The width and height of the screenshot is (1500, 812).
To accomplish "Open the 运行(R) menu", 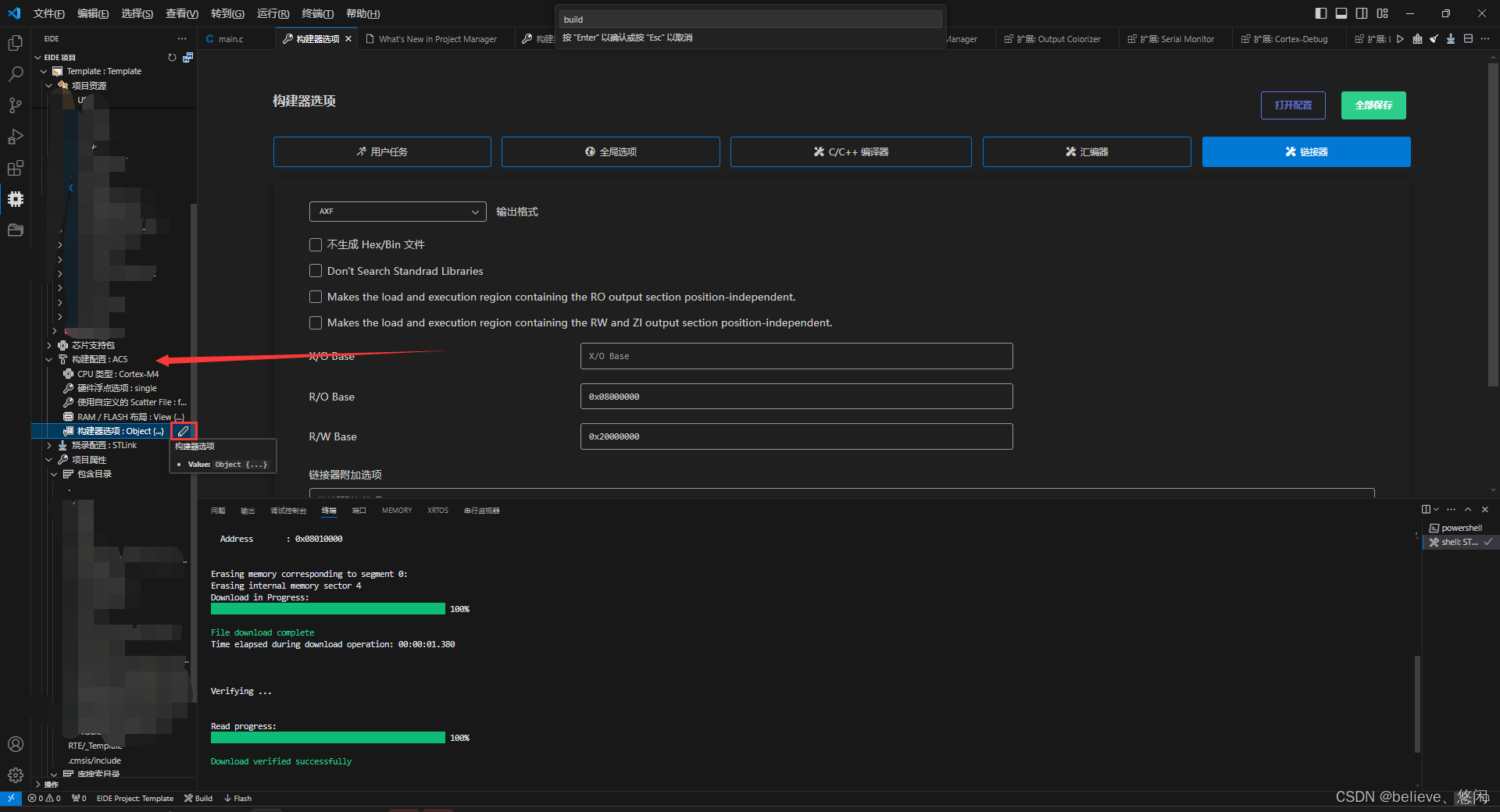I will [x=272, y=13].
